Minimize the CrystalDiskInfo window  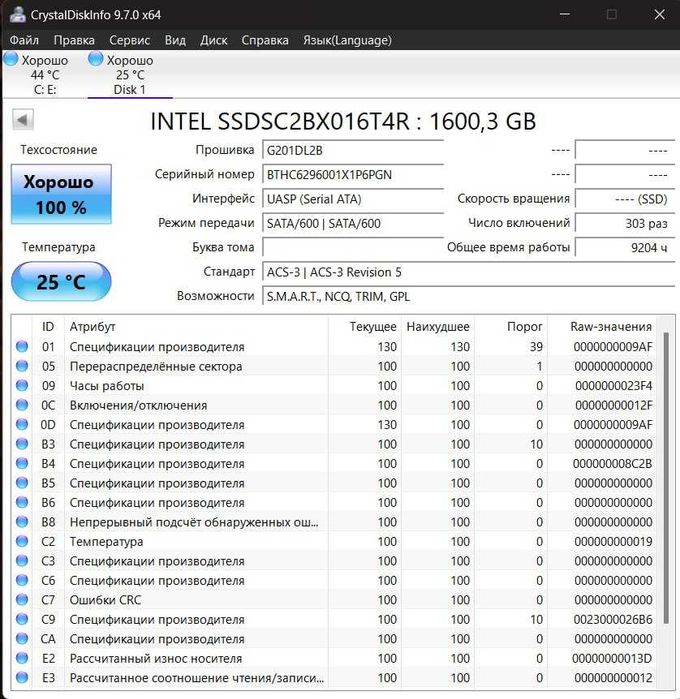click(x=565, y=15)
